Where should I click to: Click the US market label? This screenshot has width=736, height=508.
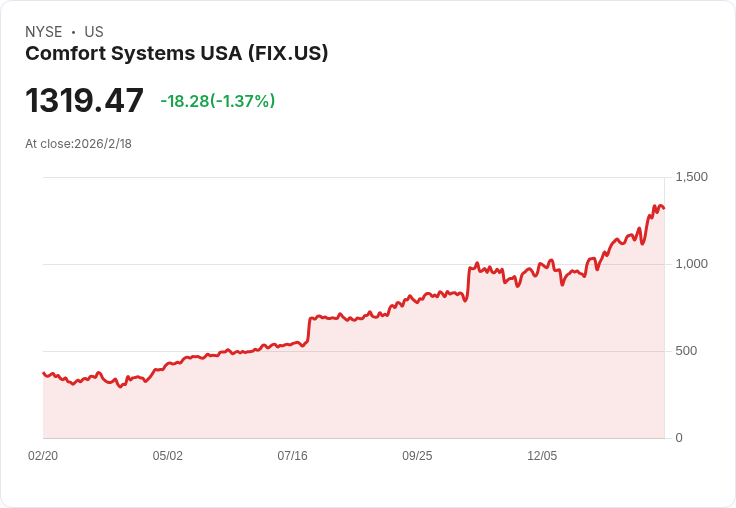click(94, 32)
